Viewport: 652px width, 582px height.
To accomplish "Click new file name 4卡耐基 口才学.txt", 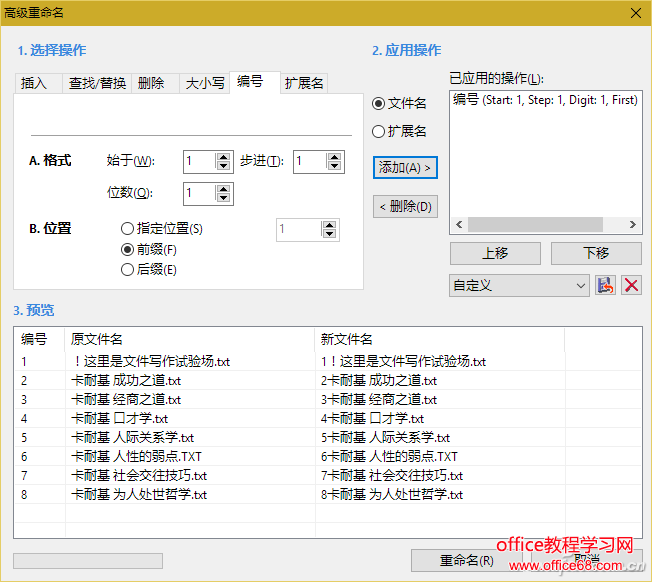I will coord(372,419).
